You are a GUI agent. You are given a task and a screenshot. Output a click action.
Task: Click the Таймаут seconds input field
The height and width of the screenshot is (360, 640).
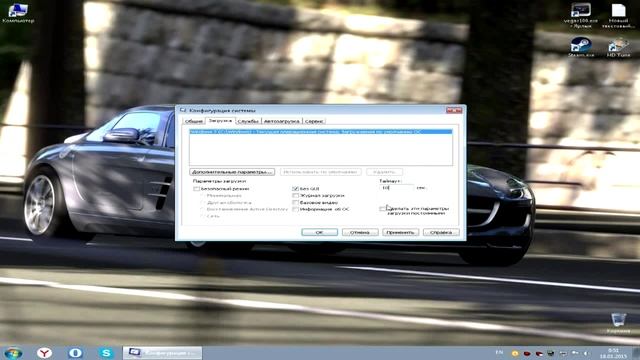(x=396, y=188)
